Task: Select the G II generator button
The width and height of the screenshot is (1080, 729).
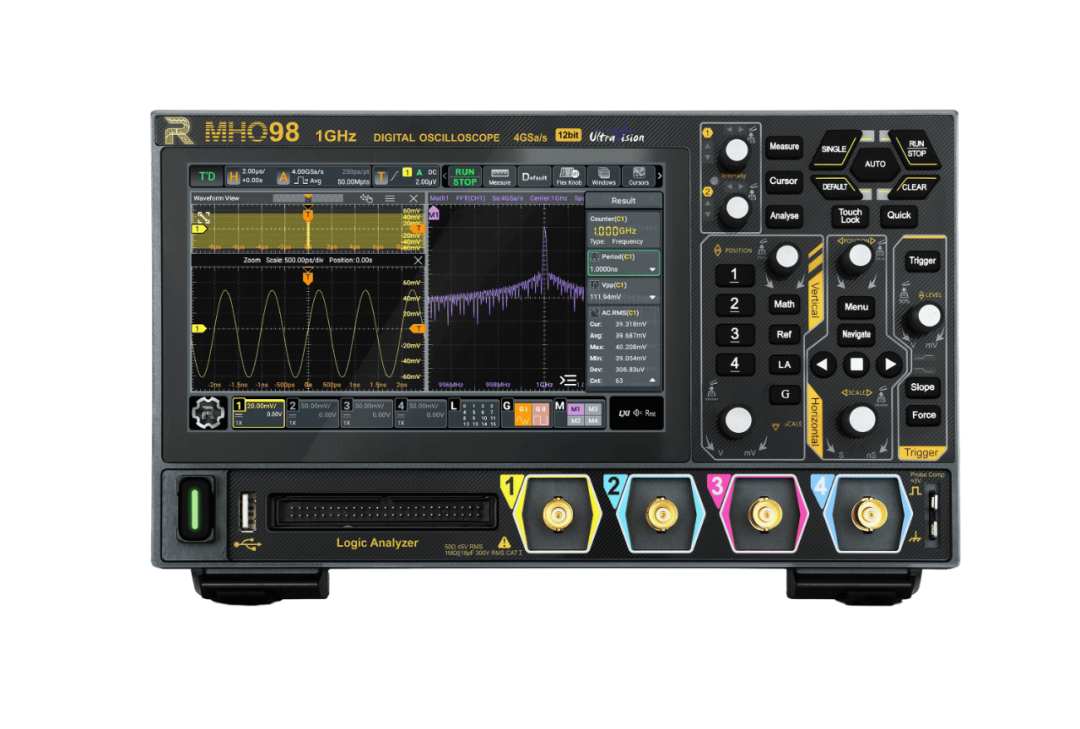Action: [x=541, y=413]
